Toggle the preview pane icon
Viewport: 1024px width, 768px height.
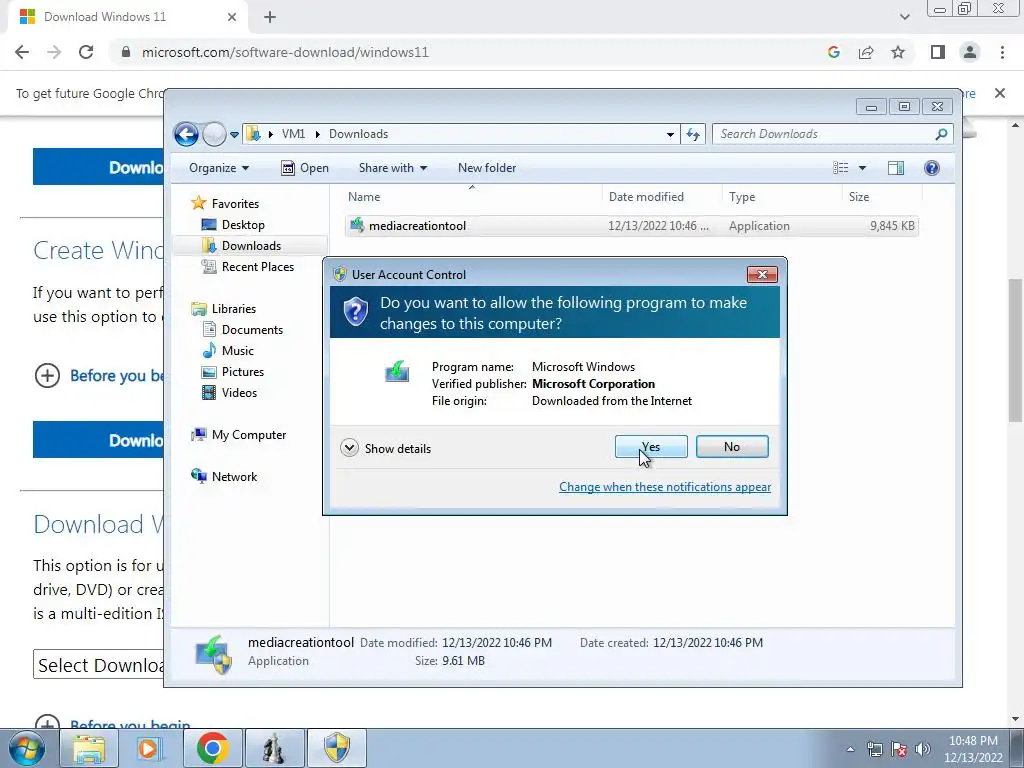(x=896, y=168)
